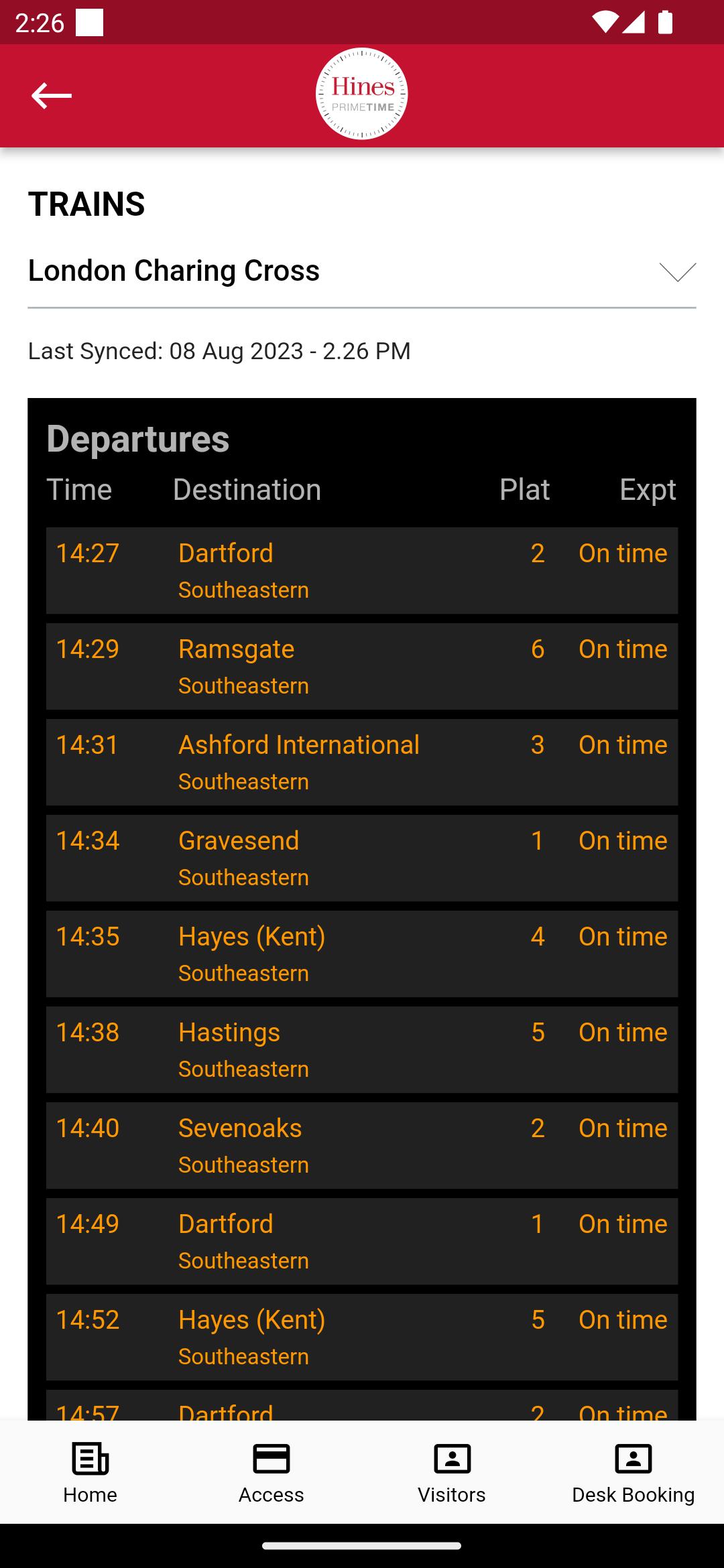
Task: Tap the Departures heading
Action: (x=138, y=440)
